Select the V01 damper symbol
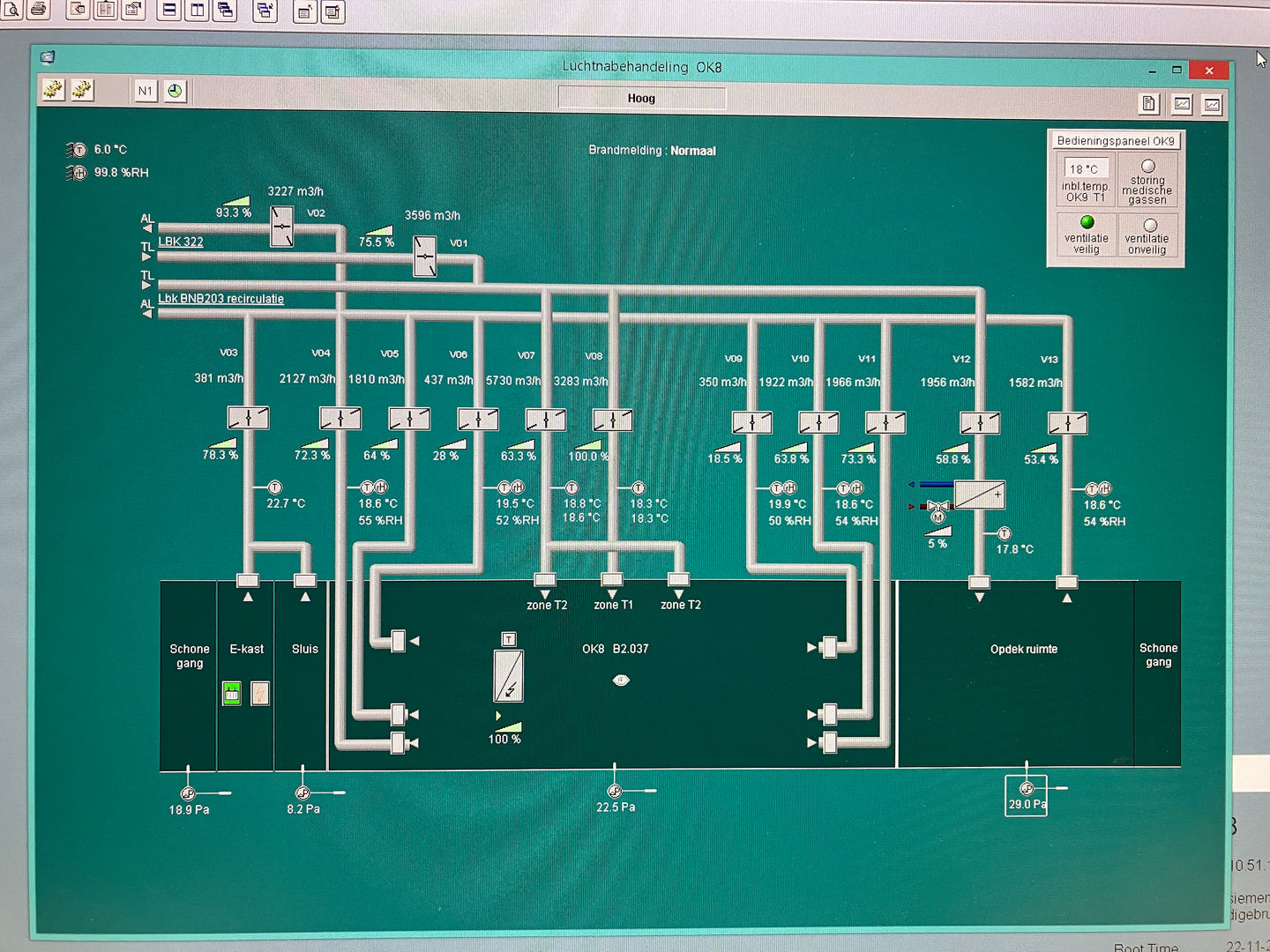This screenshot has height=952, width=1270. tap(425, 257)
